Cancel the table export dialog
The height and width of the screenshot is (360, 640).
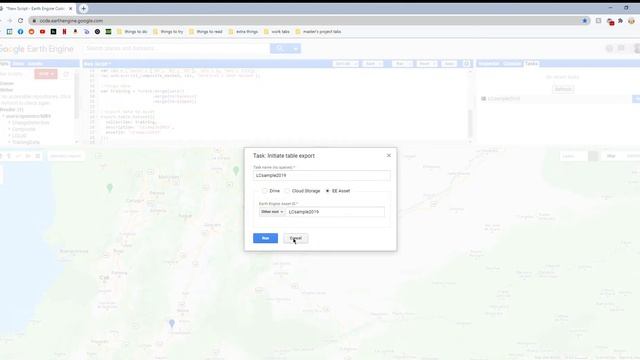click(296, 238)
